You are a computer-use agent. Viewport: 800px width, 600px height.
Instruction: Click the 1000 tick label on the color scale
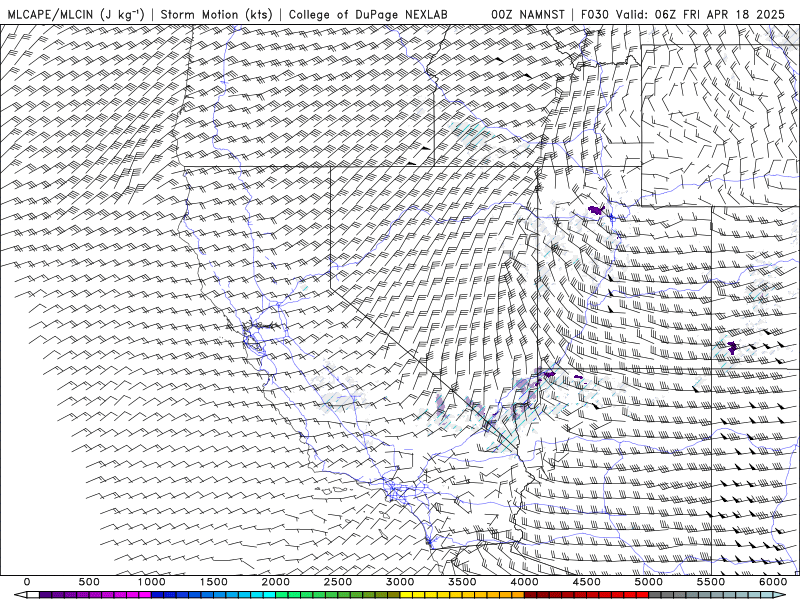(x=152, y=582)
